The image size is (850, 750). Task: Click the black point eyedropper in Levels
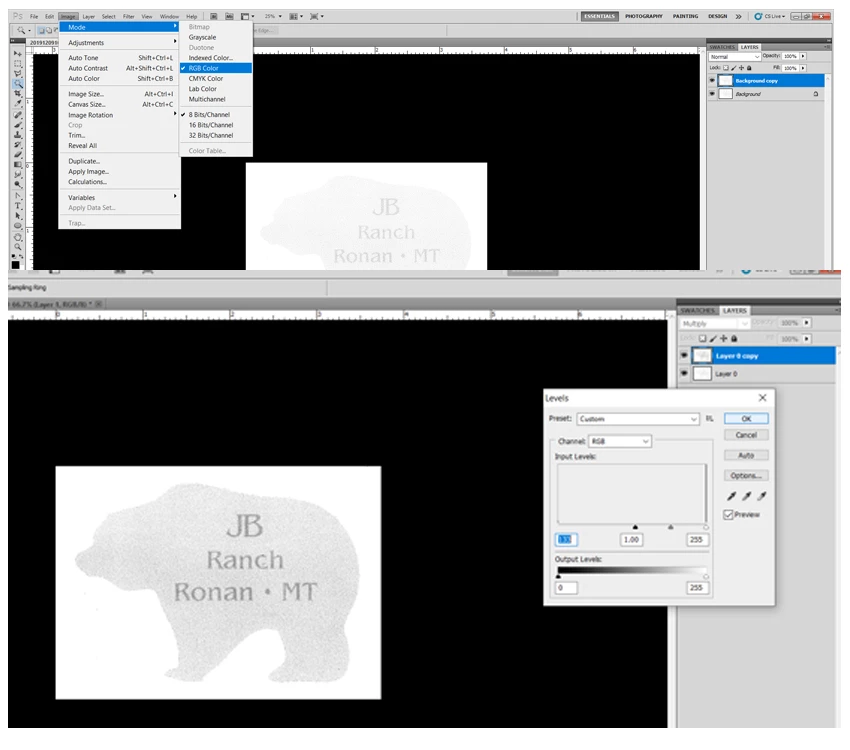[731, 496]
